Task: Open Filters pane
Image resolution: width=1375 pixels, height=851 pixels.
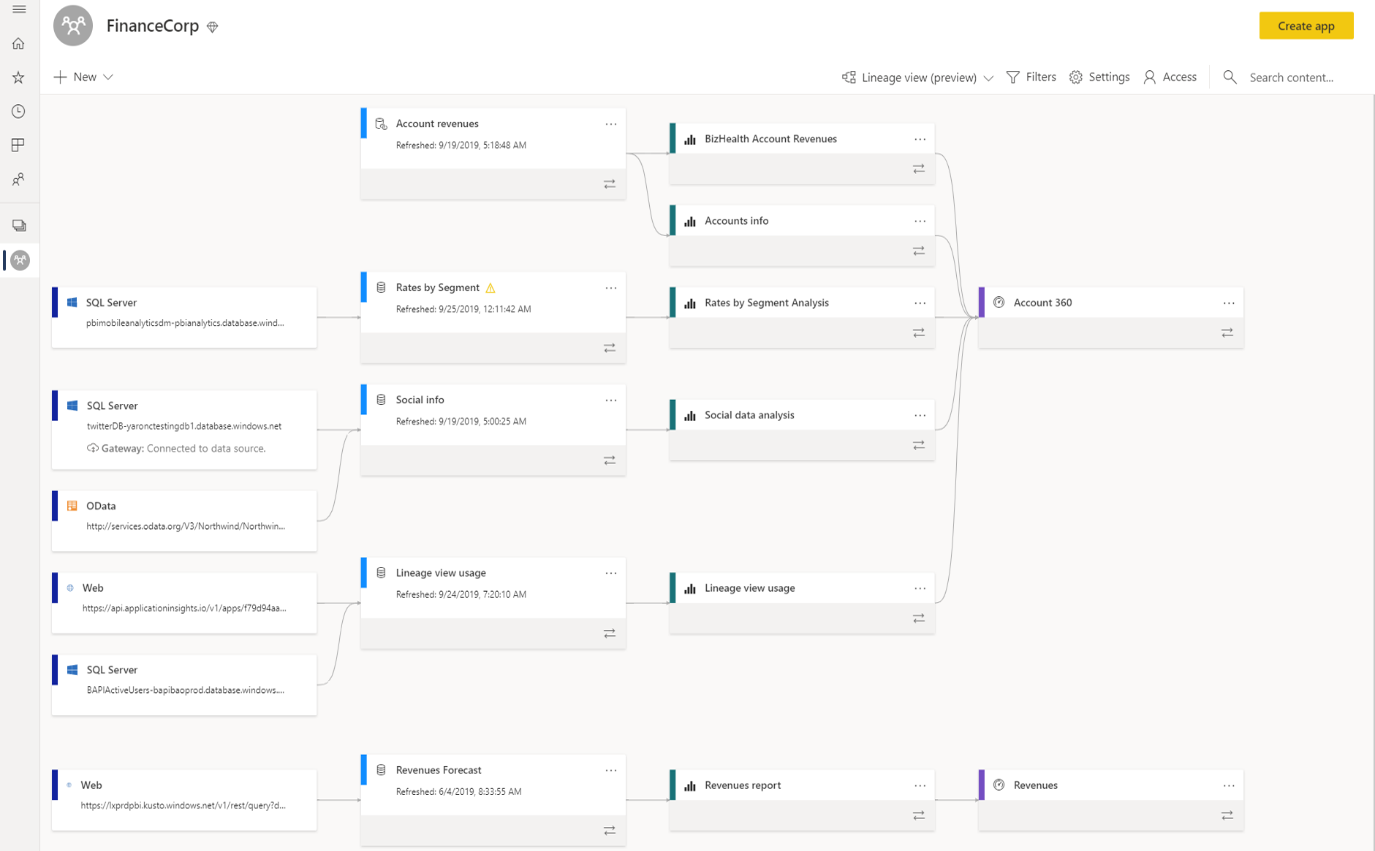Action: (x=1031, y=77)
